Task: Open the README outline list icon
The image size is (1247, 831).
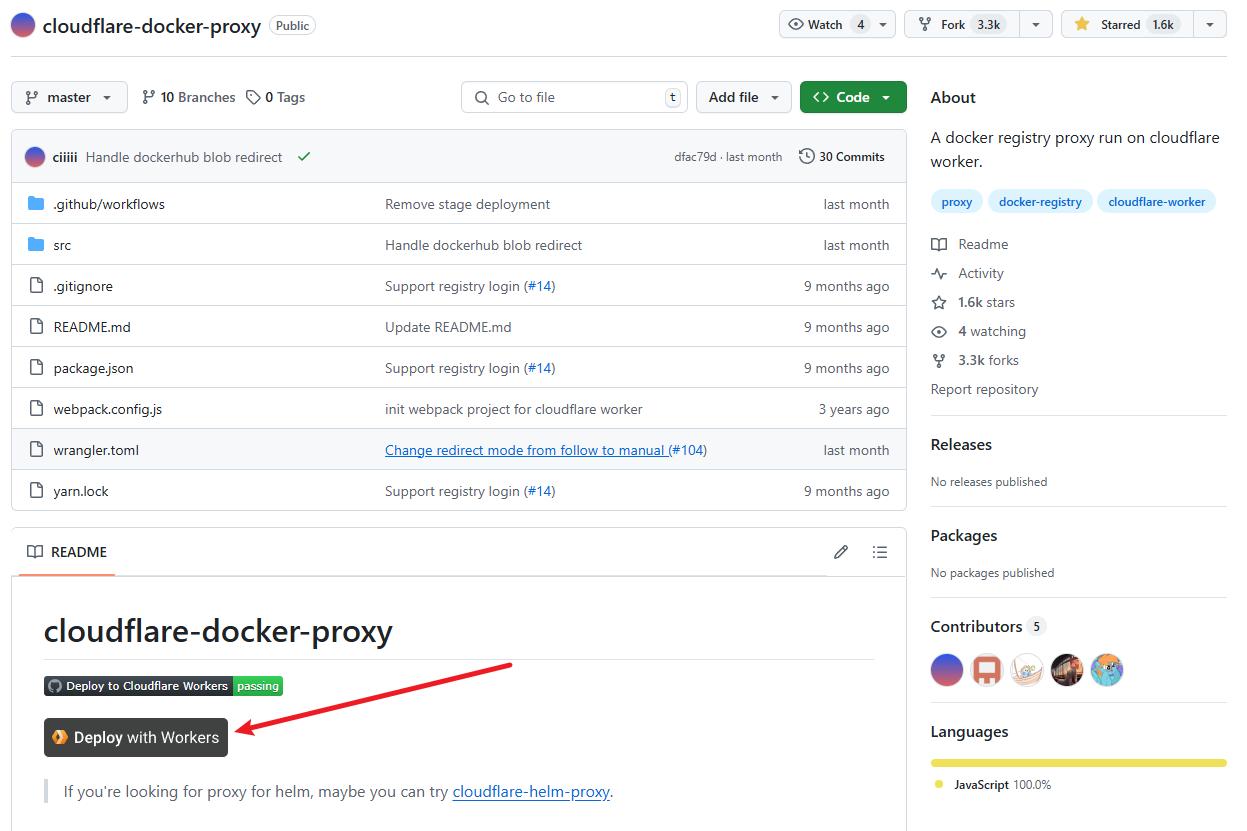Action: (879, 552)
